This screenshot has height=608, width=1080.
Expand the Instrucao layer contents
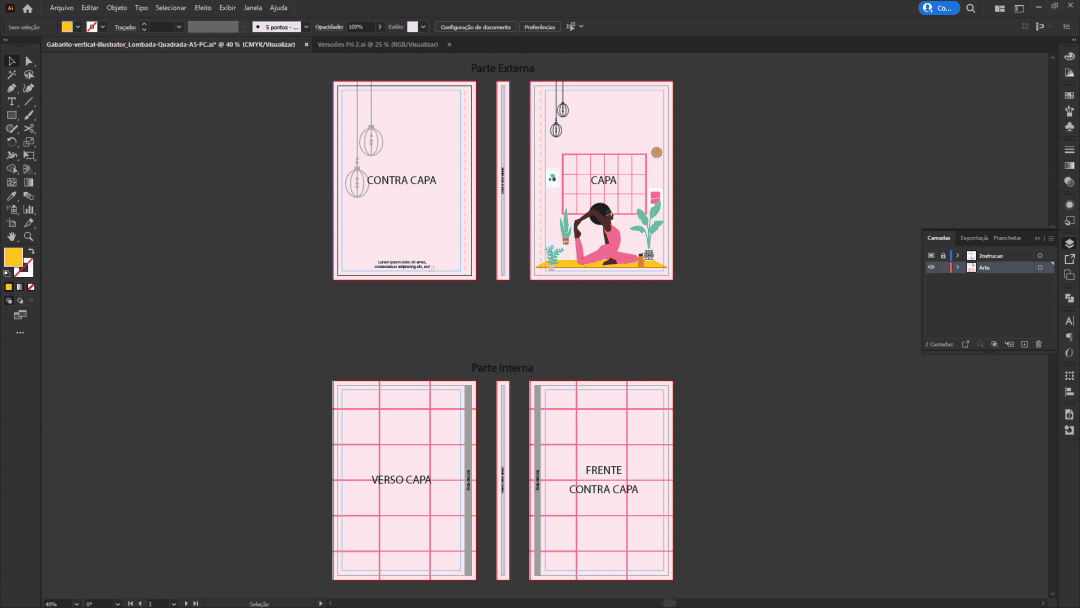[958, 256]
